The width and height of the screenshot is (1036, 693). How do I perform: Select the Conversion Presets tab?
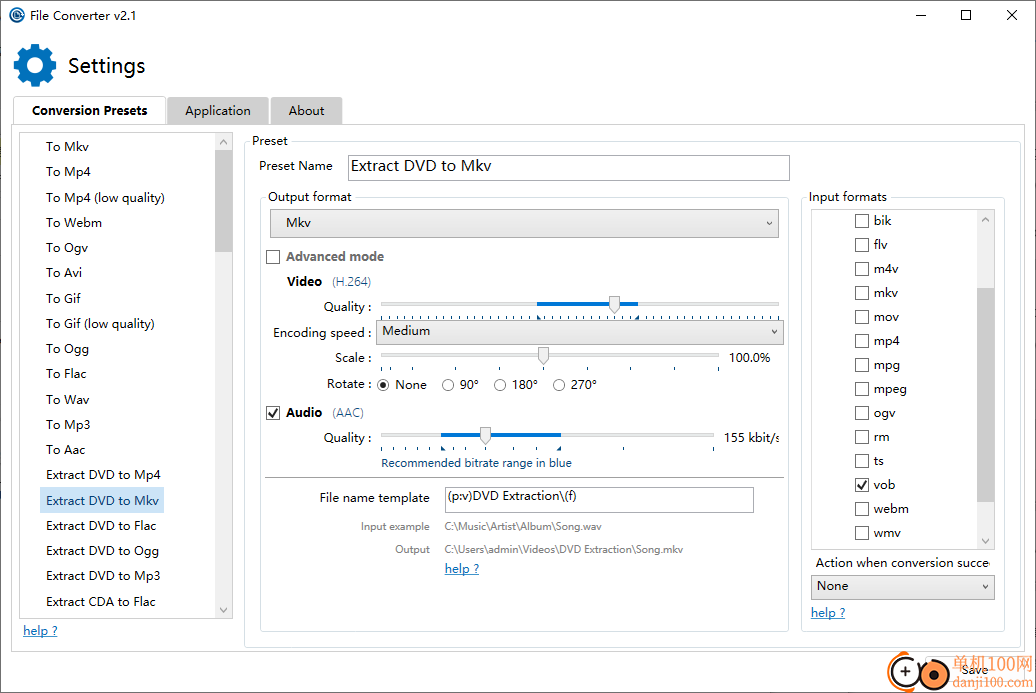coord(89,110)
